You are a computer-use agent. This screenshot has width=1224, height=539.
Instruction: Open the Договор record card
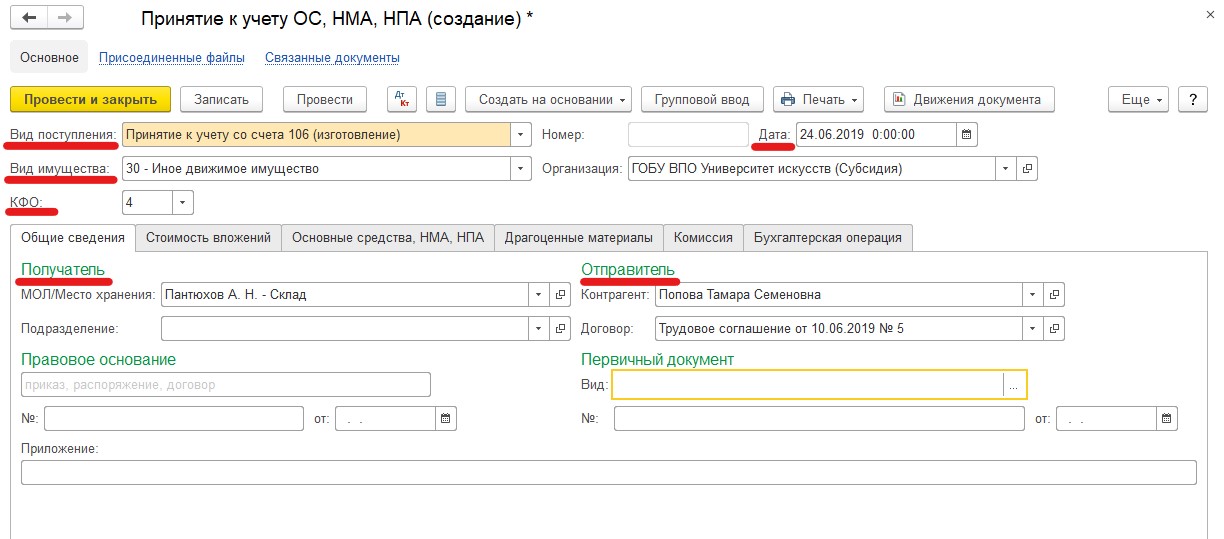pos(1054,328)
